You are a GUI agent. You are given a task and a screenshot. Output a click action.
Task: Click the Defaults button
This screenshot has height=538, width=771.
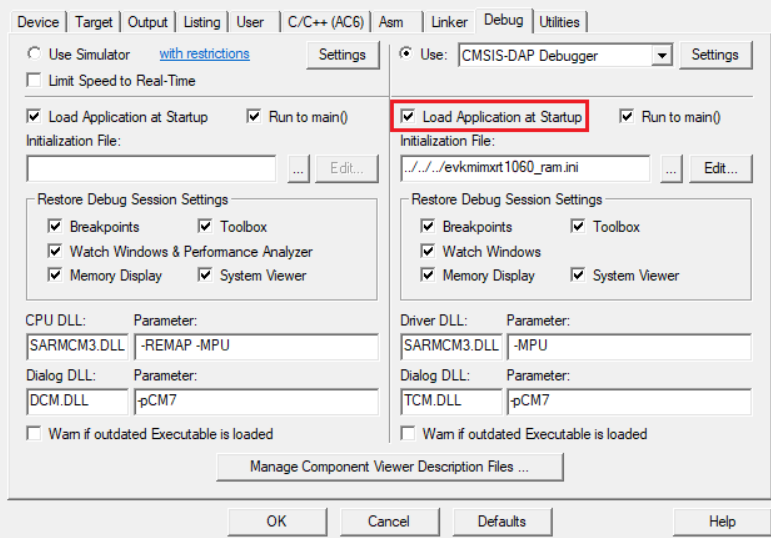point(501,521)
